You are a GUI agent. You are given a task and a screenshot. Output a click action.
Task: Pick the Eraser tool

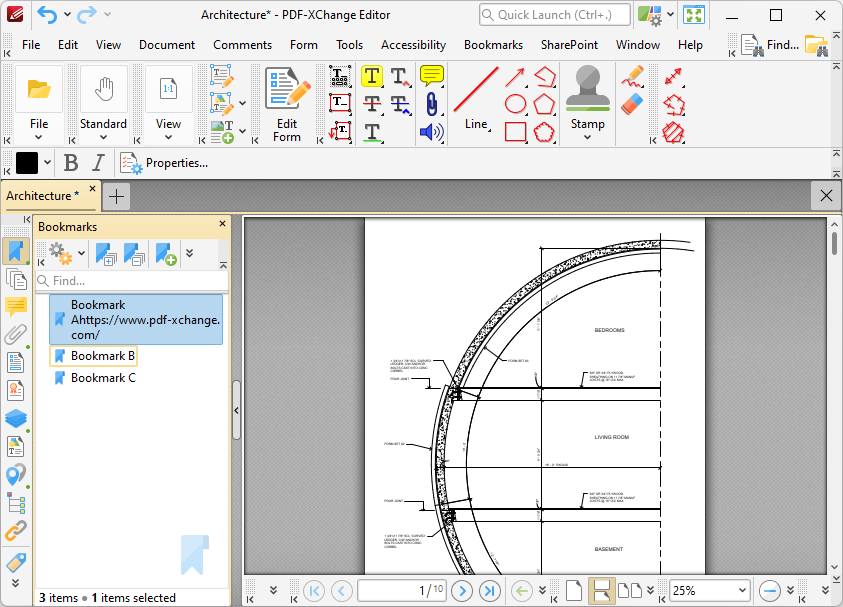pyautogui.click(x=632, y=104)
